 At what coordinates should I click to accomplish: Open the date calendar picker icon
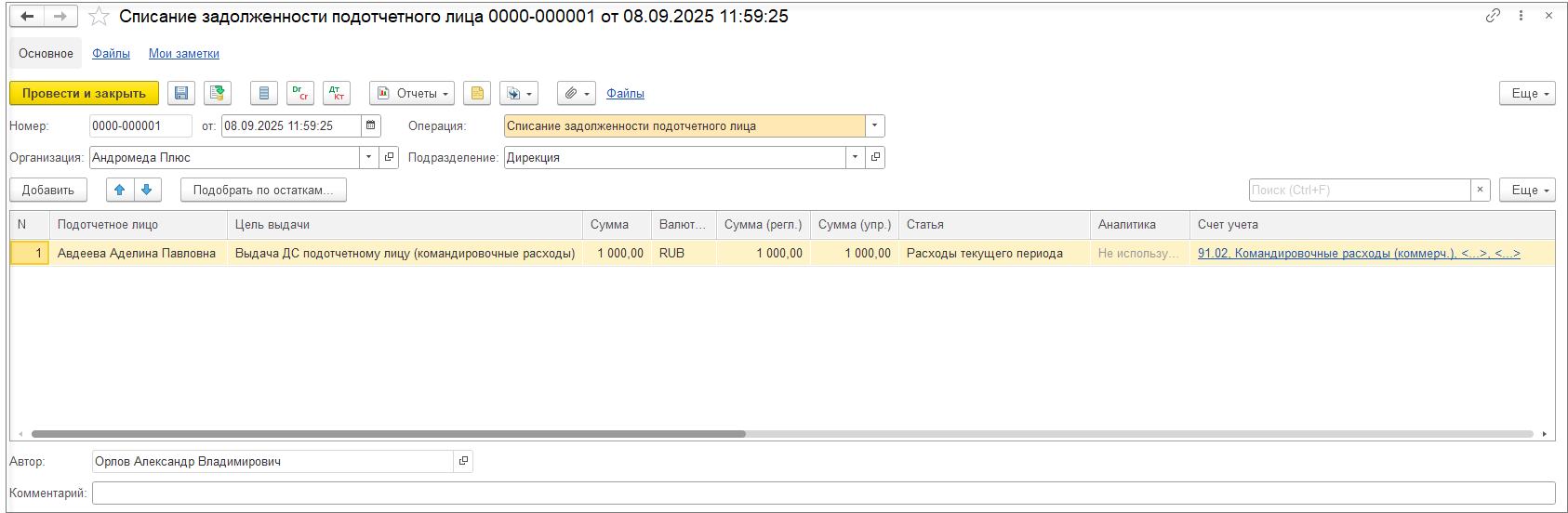[x=371, y=125]
